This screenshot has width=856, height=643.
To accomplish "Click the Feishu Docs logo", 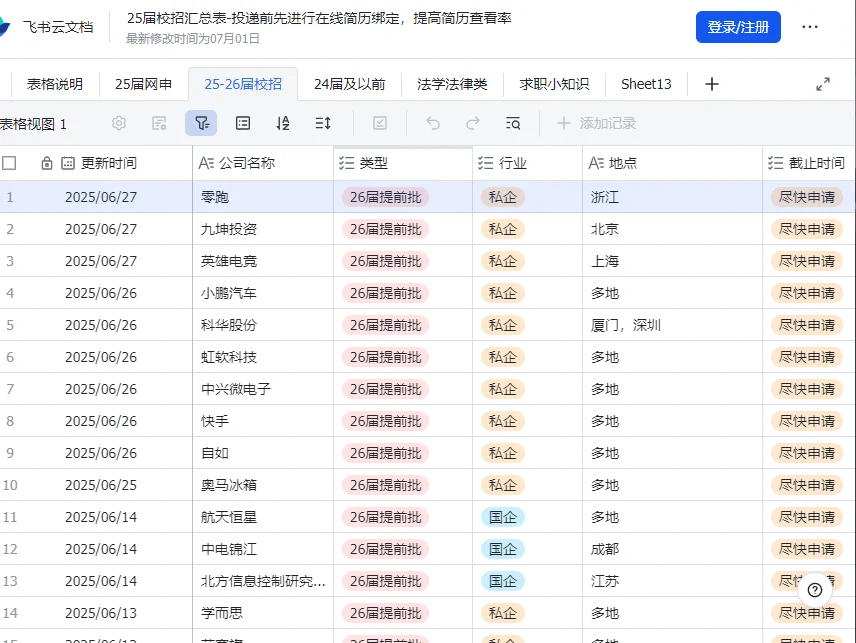I will pyautogui.click(x=5, y=27).
